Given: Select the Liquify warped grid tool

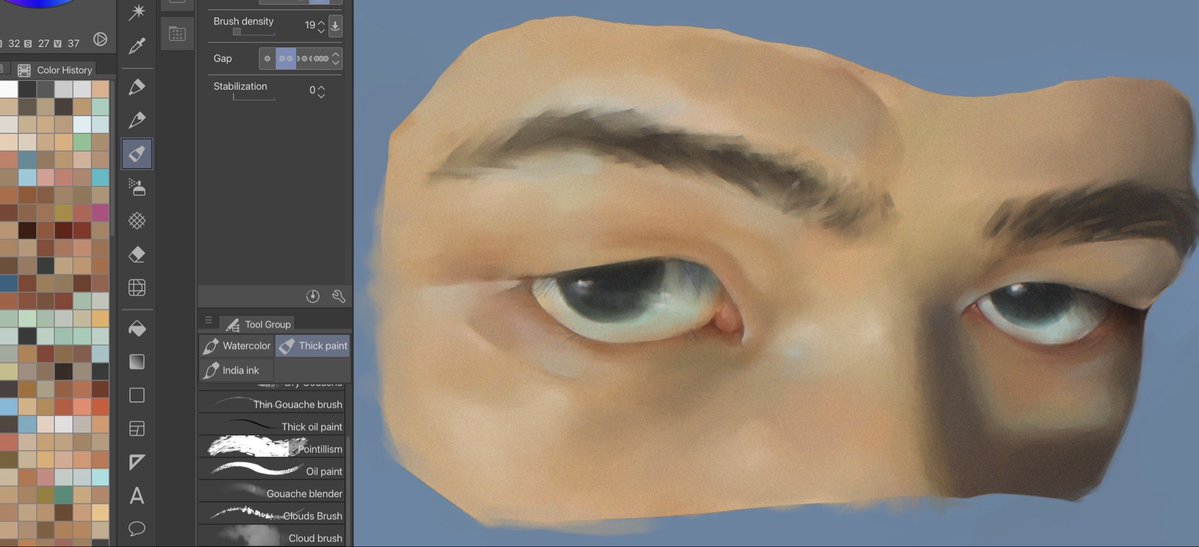Looking at the screenshot, I should [x=137, y=288].
